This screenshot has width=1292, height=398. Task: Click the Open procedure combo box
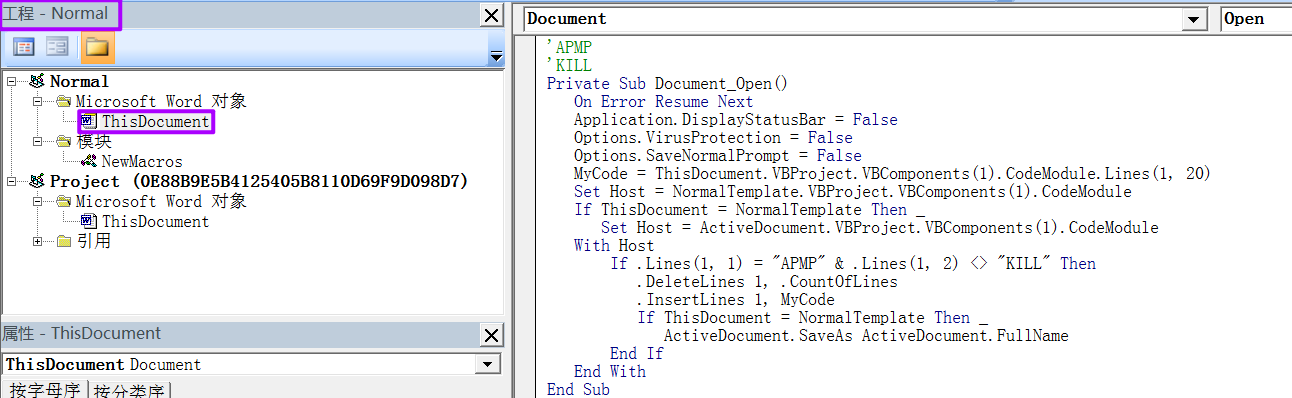point(1256,19)
